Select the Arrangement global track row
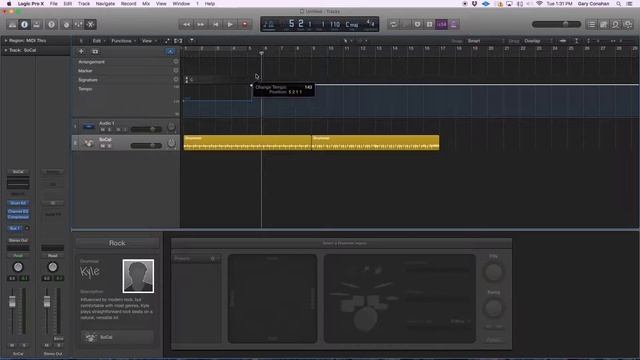Screen dimensions: 640x360 point(126,62)
